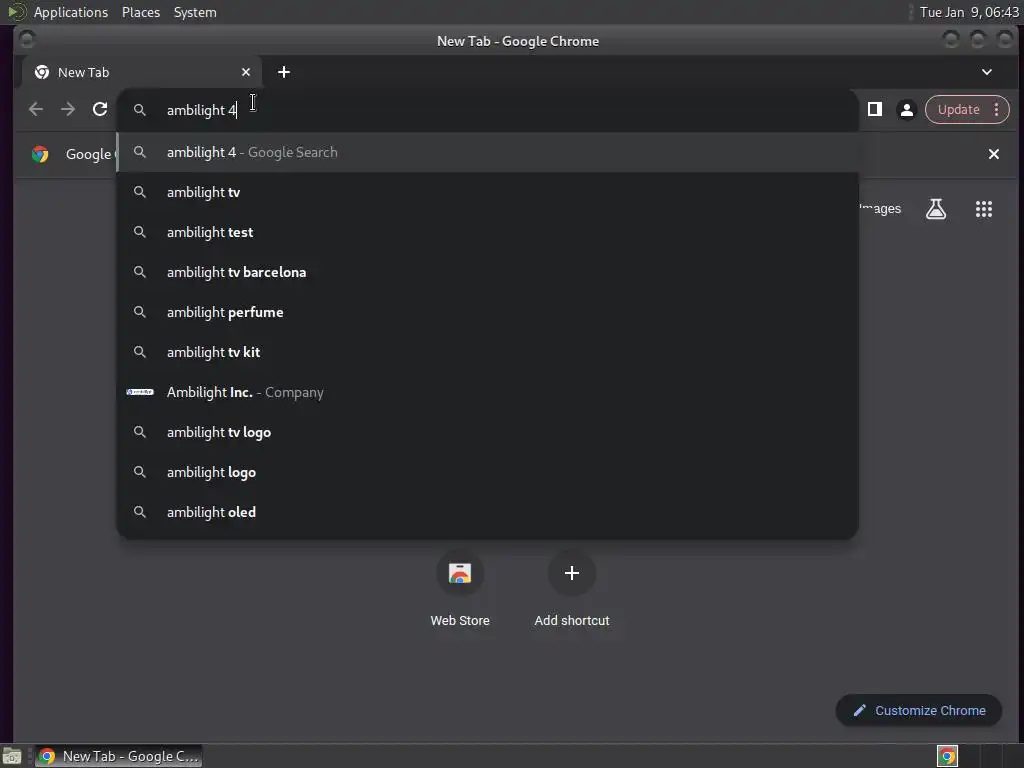
Task: Go back with the back arrow
Action: coord(36,110)
